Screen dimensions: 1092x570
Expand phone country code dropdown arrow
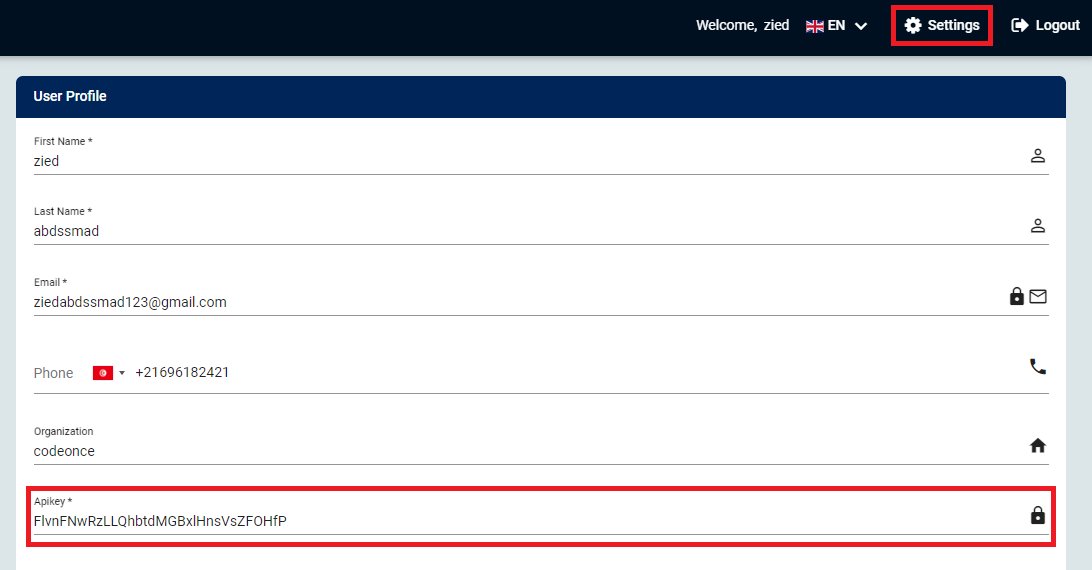[122, 373]
